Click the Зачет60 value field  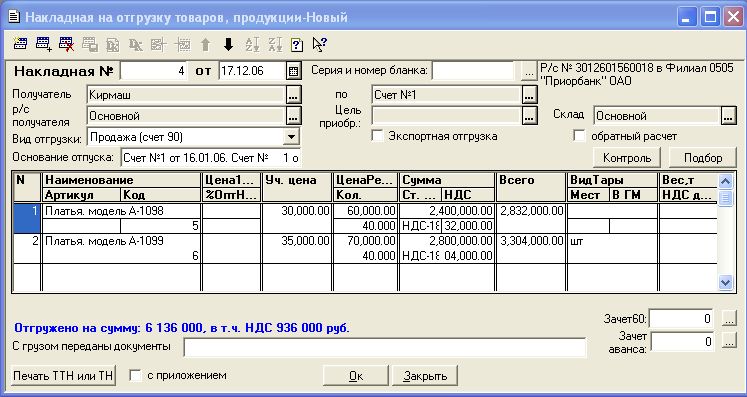(x=682, y=318)
